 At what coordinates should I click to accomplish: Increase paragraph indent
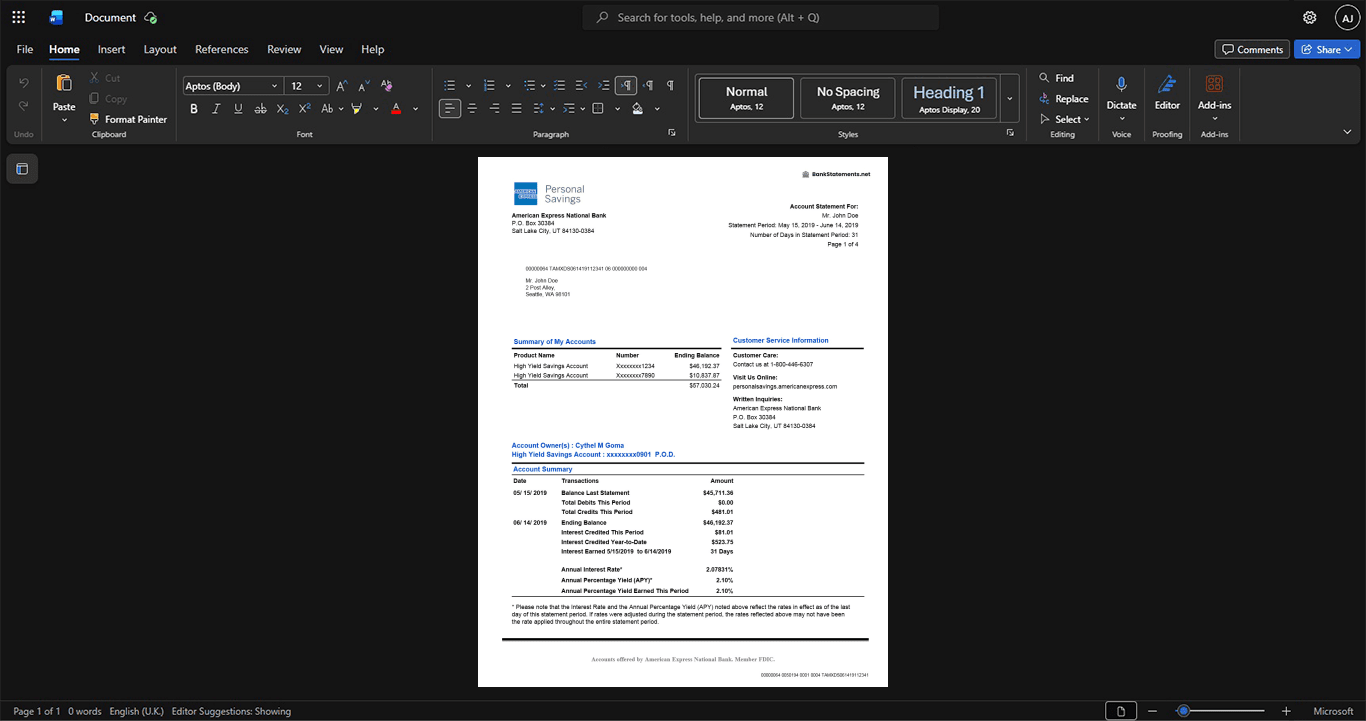coord(603,86)
